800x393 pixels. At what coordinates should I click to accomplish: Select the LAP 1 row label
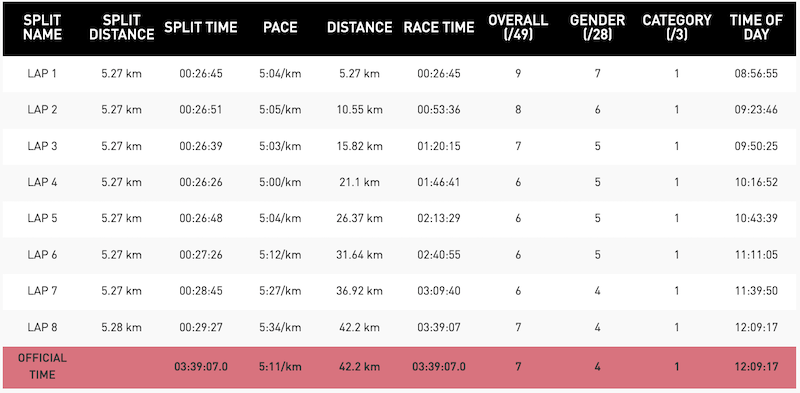point(42,73)
